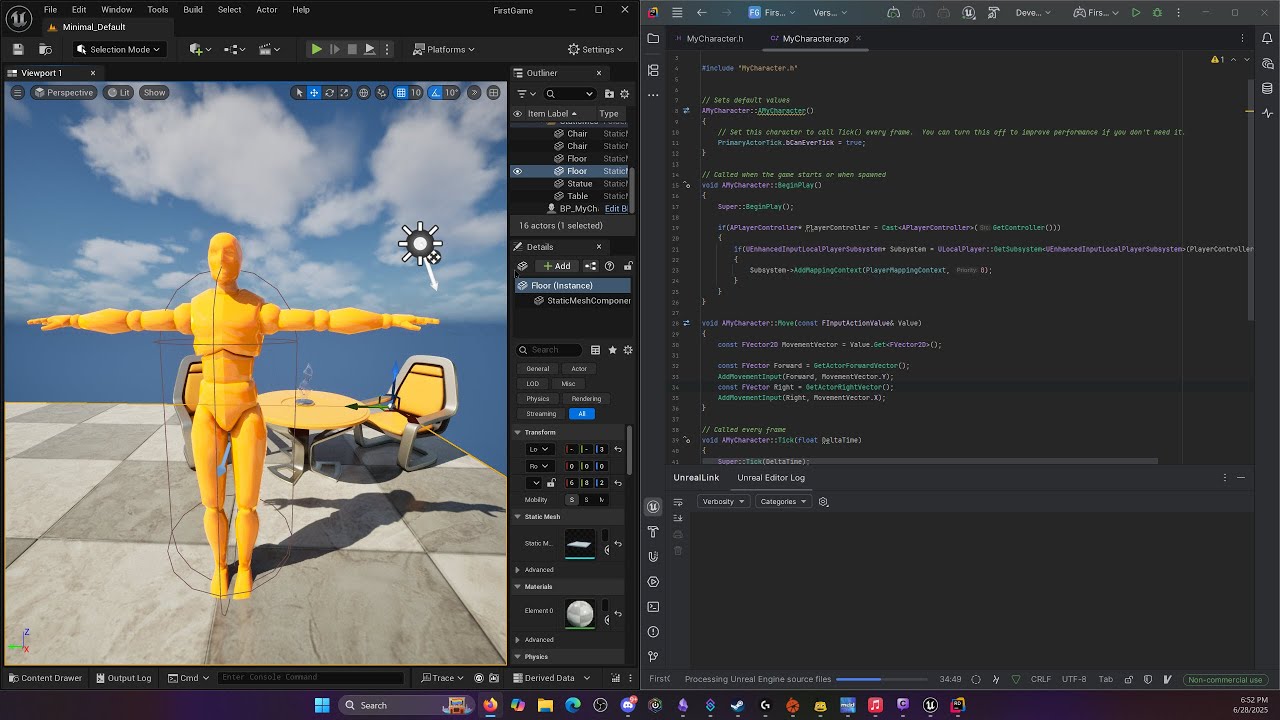
Task: Open Details panel settings gear
Action: pyautogui.click(x=628, y=350)
